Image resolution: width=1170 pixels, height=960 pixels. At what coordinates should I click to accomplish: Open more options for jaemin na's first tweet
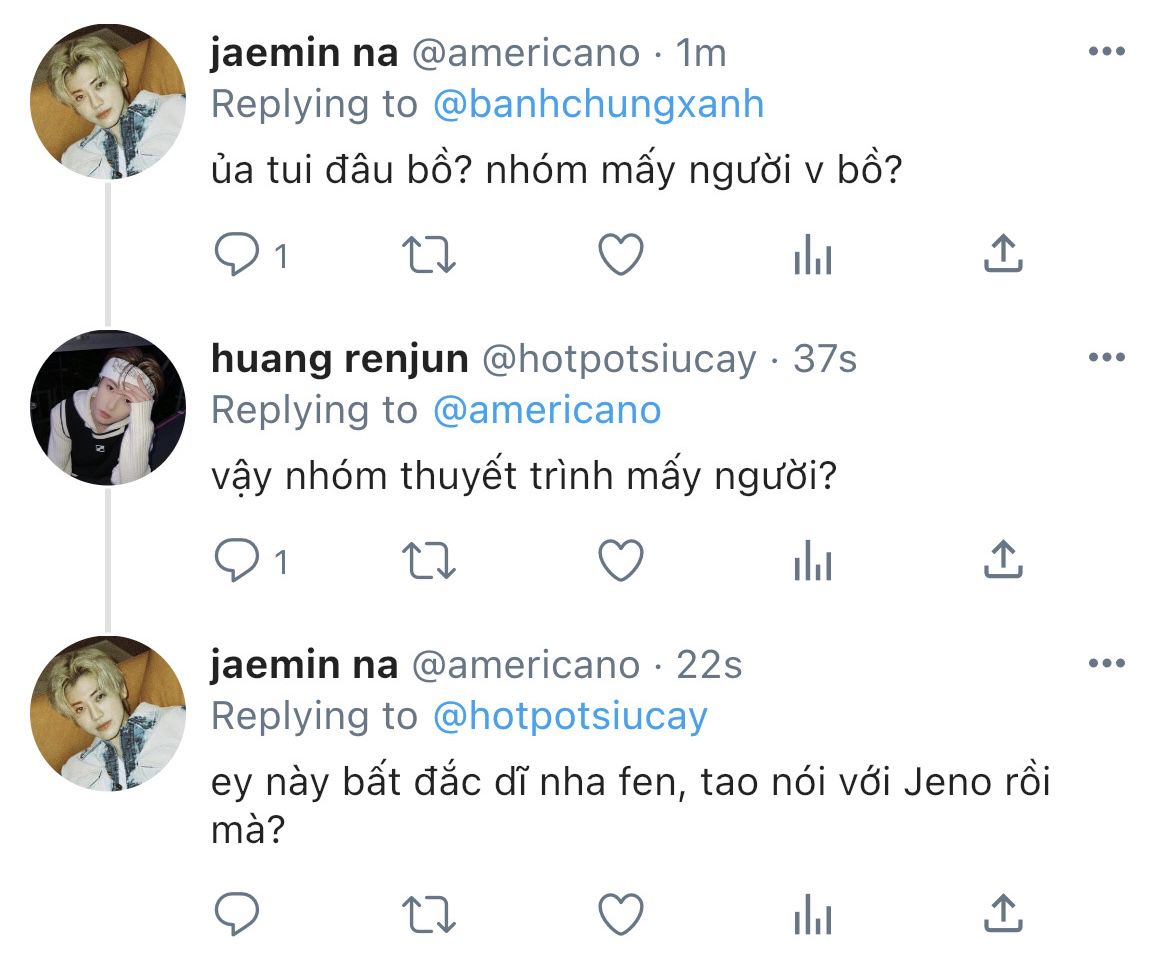click(x=1106, y=52)
